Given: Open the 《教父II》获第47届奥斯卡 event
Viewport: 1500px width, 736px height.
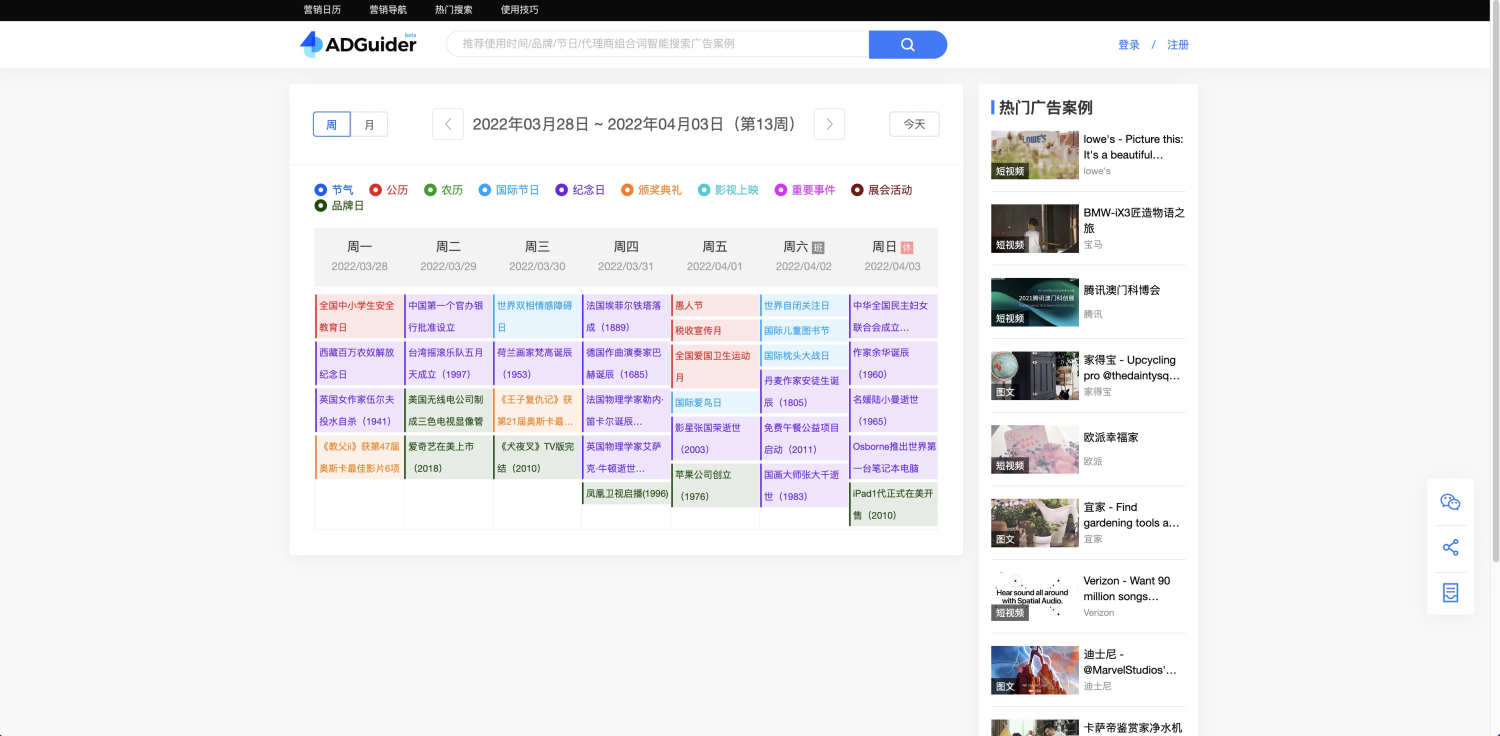Looking at the screenshot, I should pyautogui.click(x=359, y=457).
